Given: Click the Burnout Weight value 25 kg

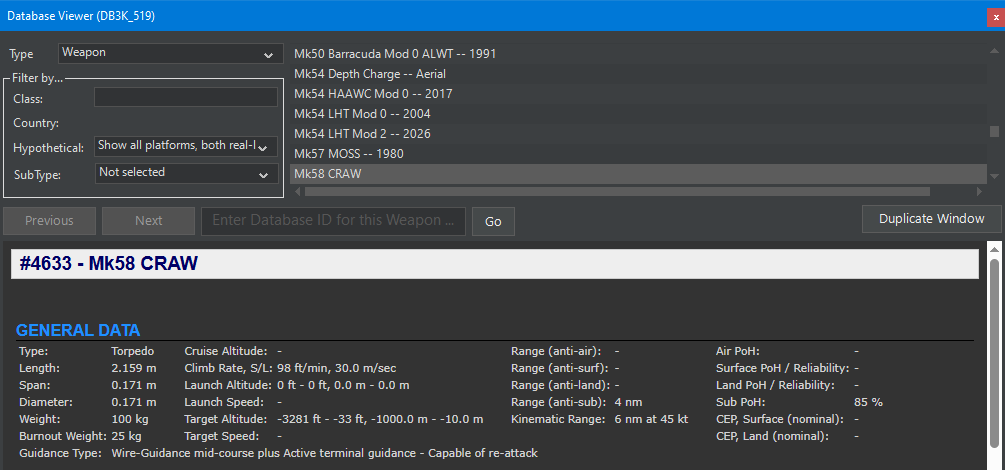Looking at the screenshot, I should click(127, 436).
